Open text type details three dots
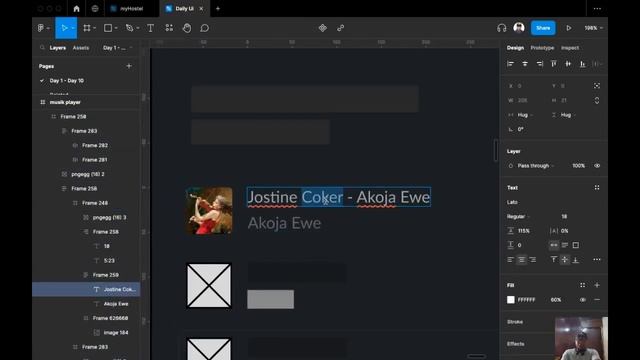The image size is (640, 360). pyautogui.click(x=597, y=260)
